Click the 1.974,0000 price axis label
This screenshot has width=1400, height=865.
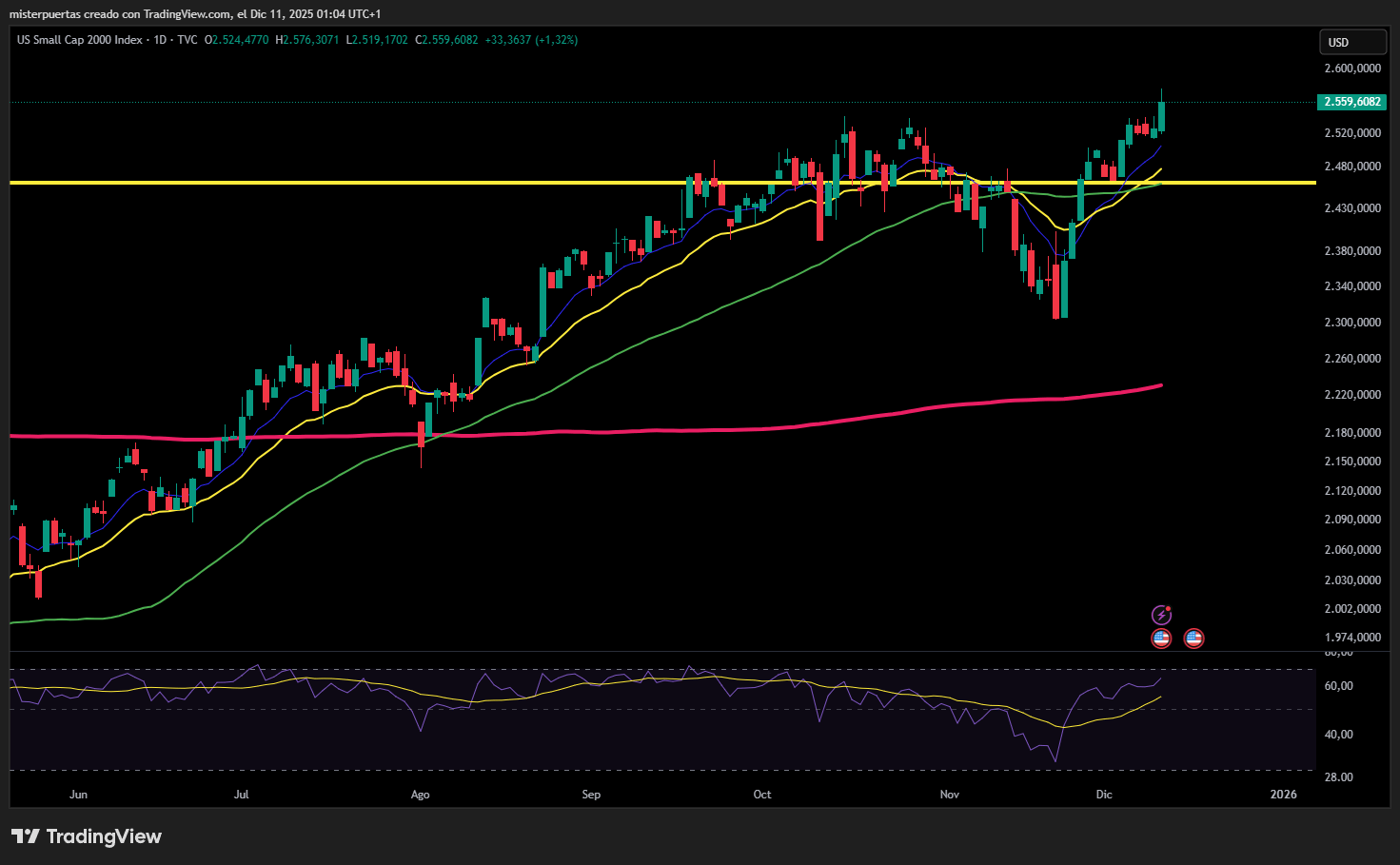(x=1352, y=638)
